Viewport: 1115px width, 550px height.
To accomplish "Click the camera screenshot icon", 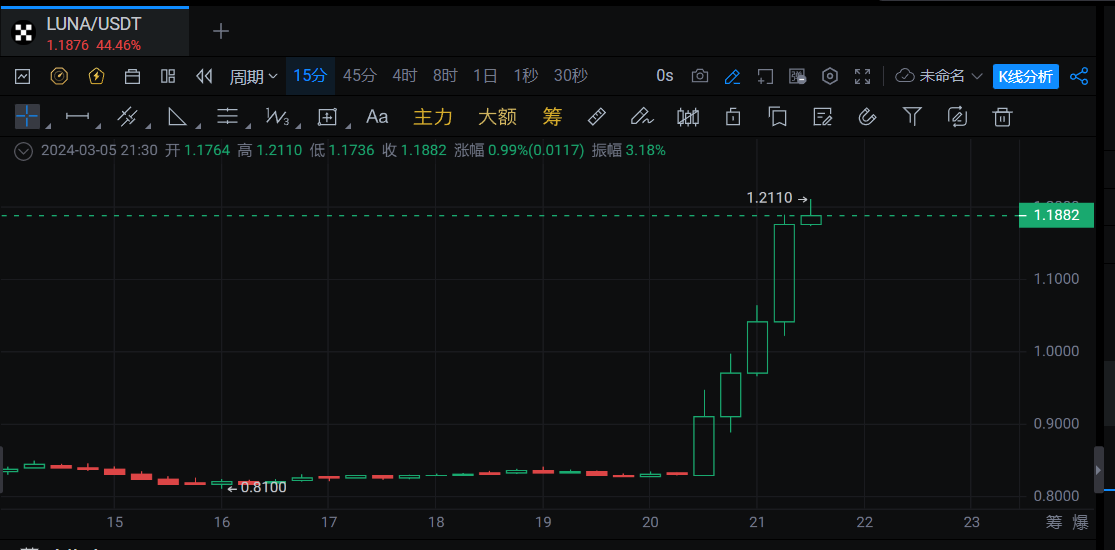I will click(x=700, y=76).
